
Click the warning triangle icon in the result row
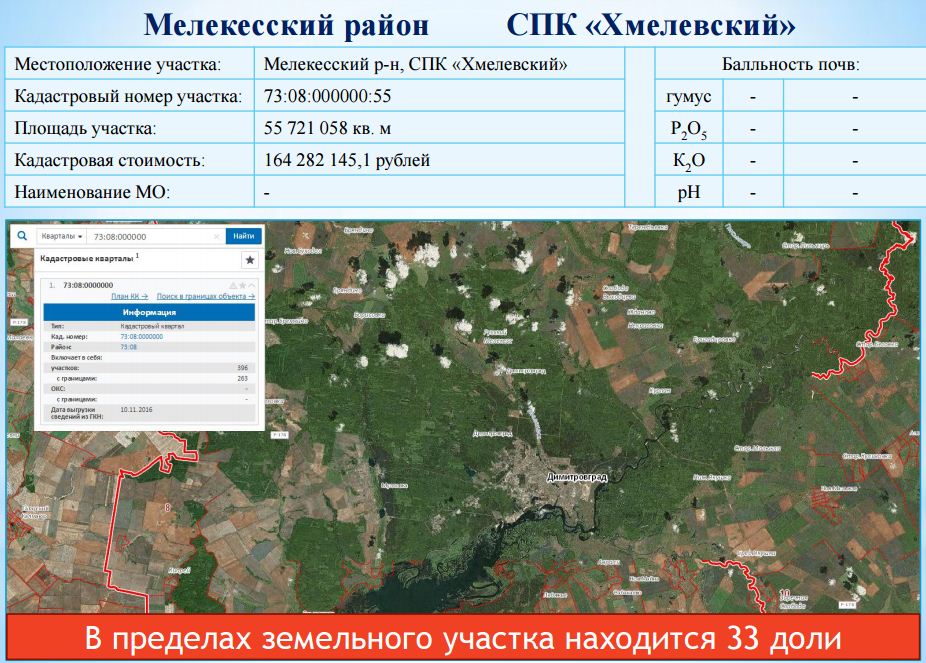click(231, 285)
